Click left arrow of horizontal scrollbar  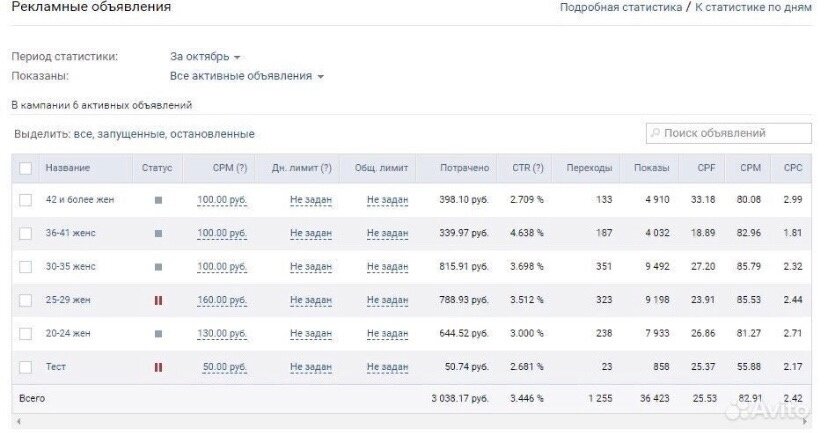point(19,421)
